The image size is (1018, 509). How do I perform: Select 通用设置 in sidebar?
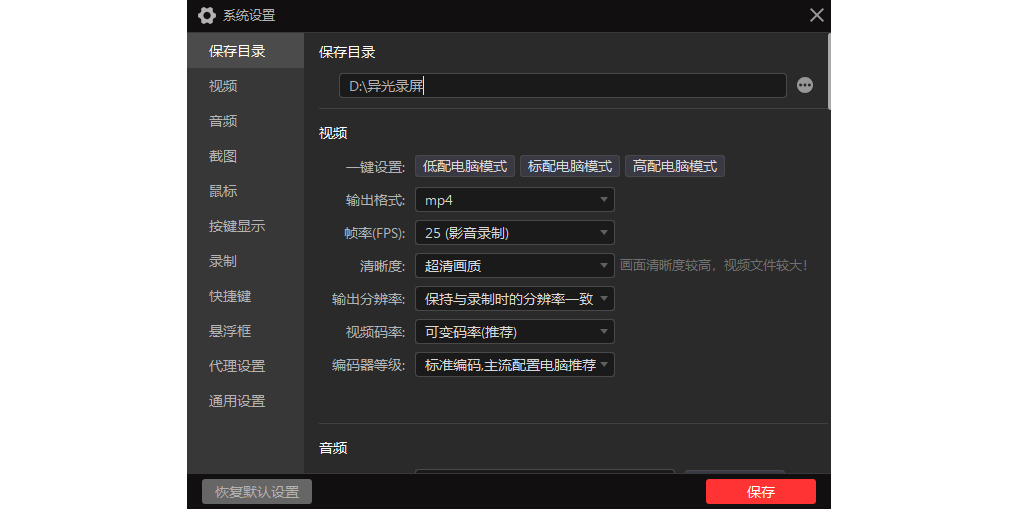245,401
